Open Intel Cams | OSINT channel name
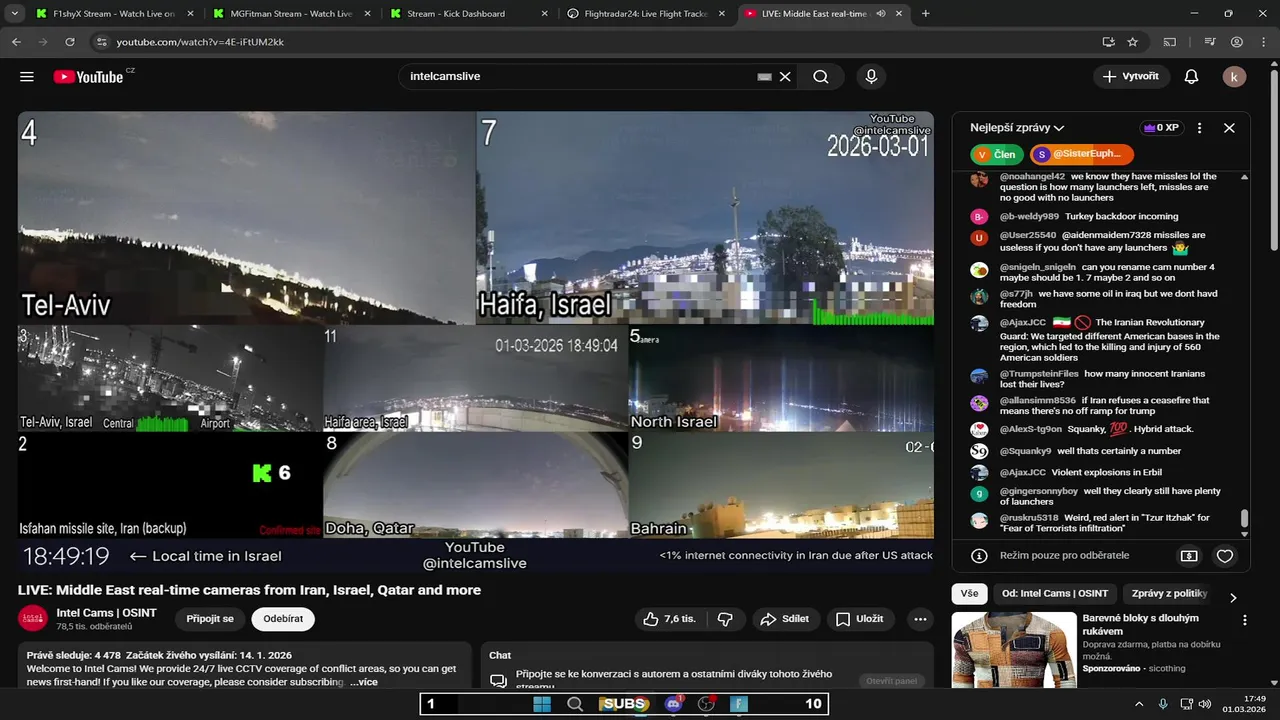The width and height of the screenshot is (1280, 720). pyautogui.click(x=106, y=612)
